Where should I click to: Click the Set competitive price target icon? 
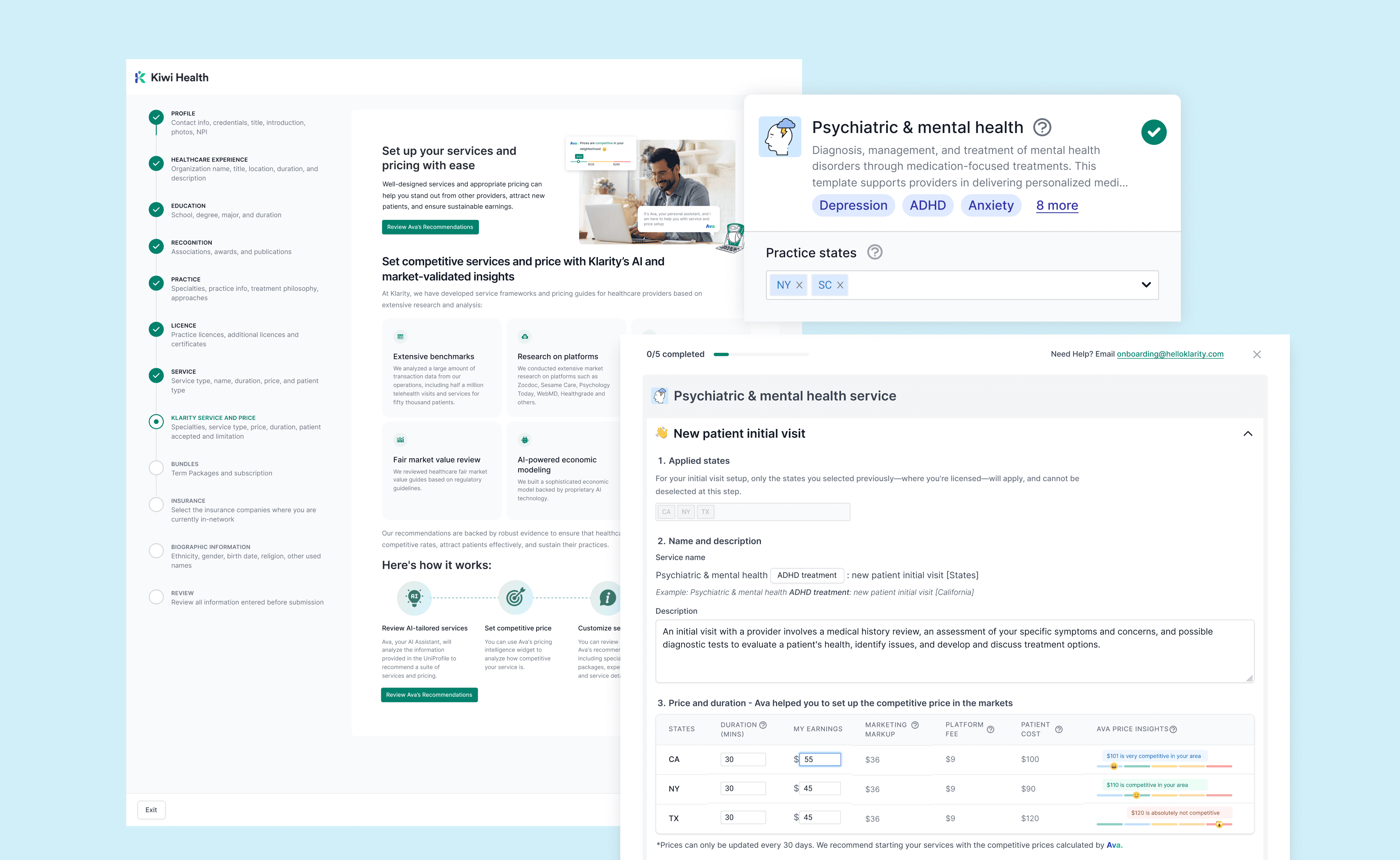pos(516,598)
